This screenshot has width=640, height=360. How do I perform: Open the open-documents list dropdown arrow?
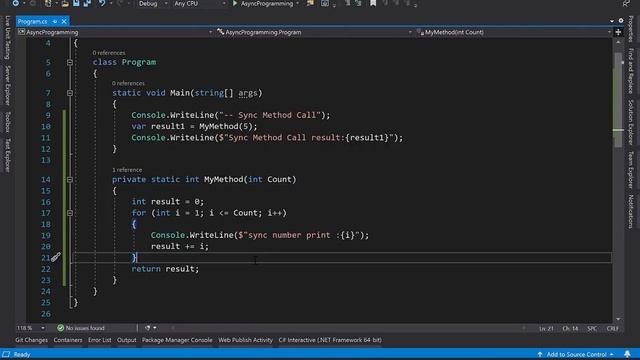612,21
